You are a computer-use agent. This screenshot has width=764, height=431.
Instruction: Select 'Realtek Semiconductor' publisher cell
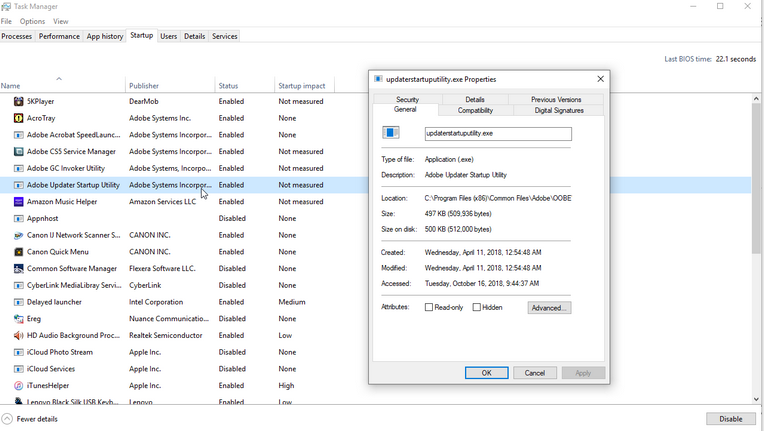coord(166,336)
